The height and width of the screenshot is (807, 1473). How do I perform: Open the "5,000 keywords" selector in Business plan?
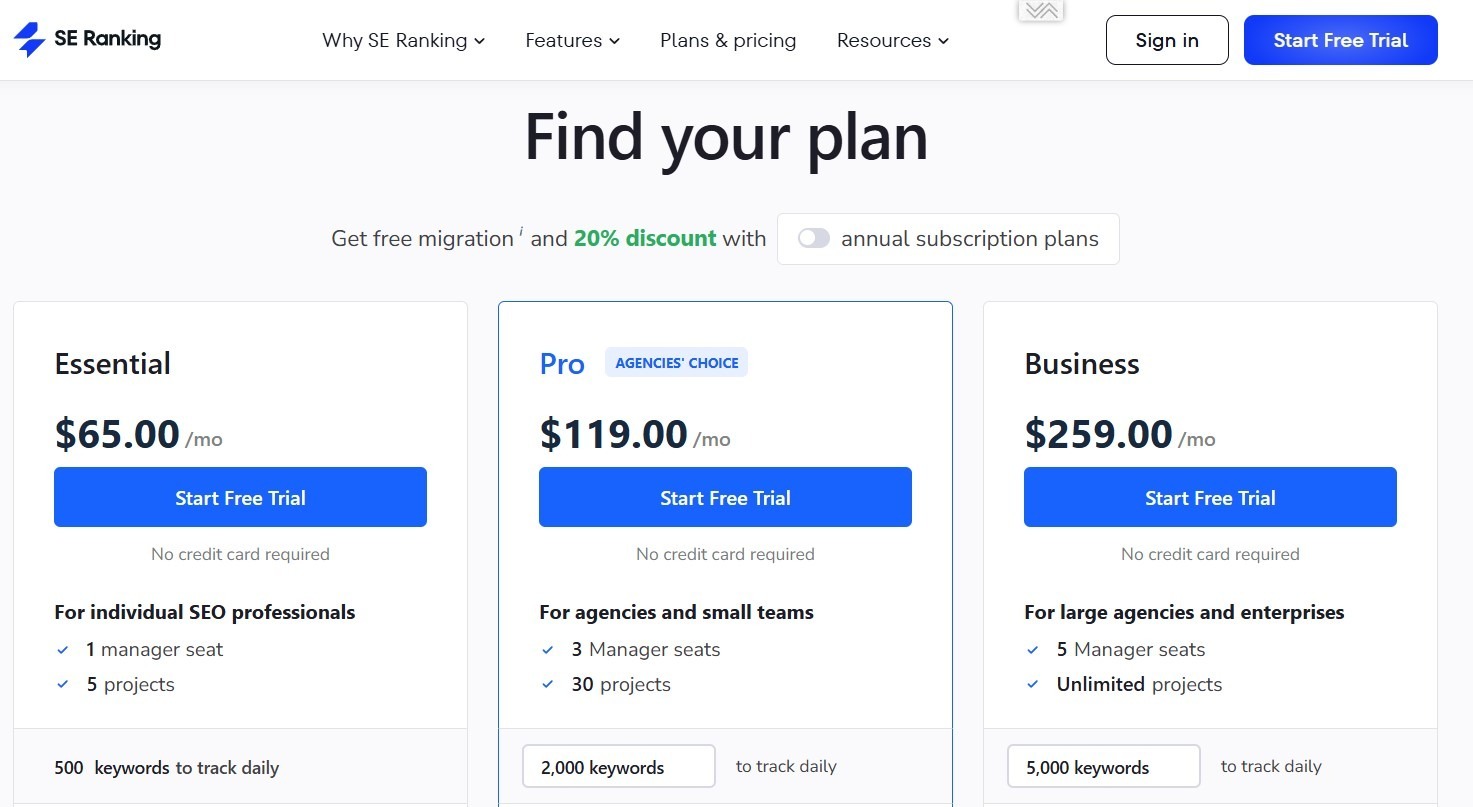pyautogui.click(x=1103, y=766)
